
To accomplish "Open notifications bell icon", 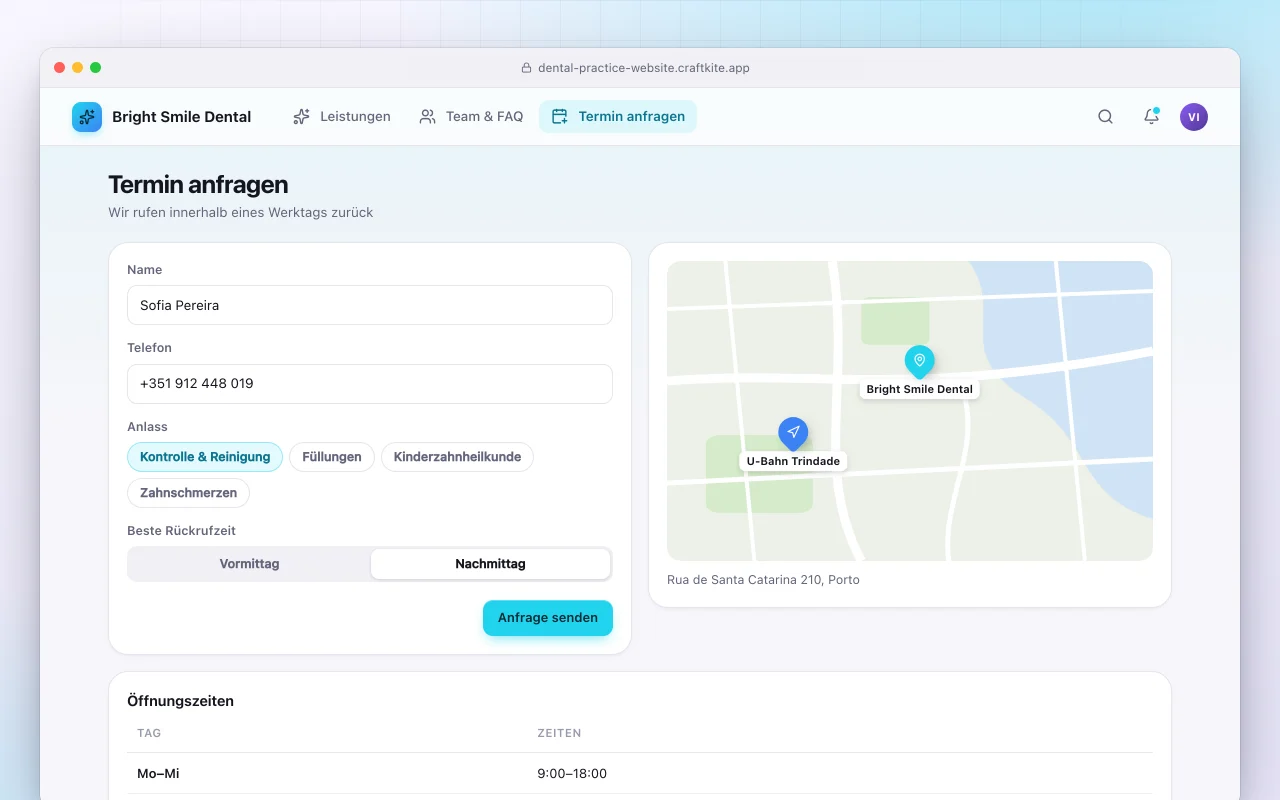I will (x=1151, y=117).
